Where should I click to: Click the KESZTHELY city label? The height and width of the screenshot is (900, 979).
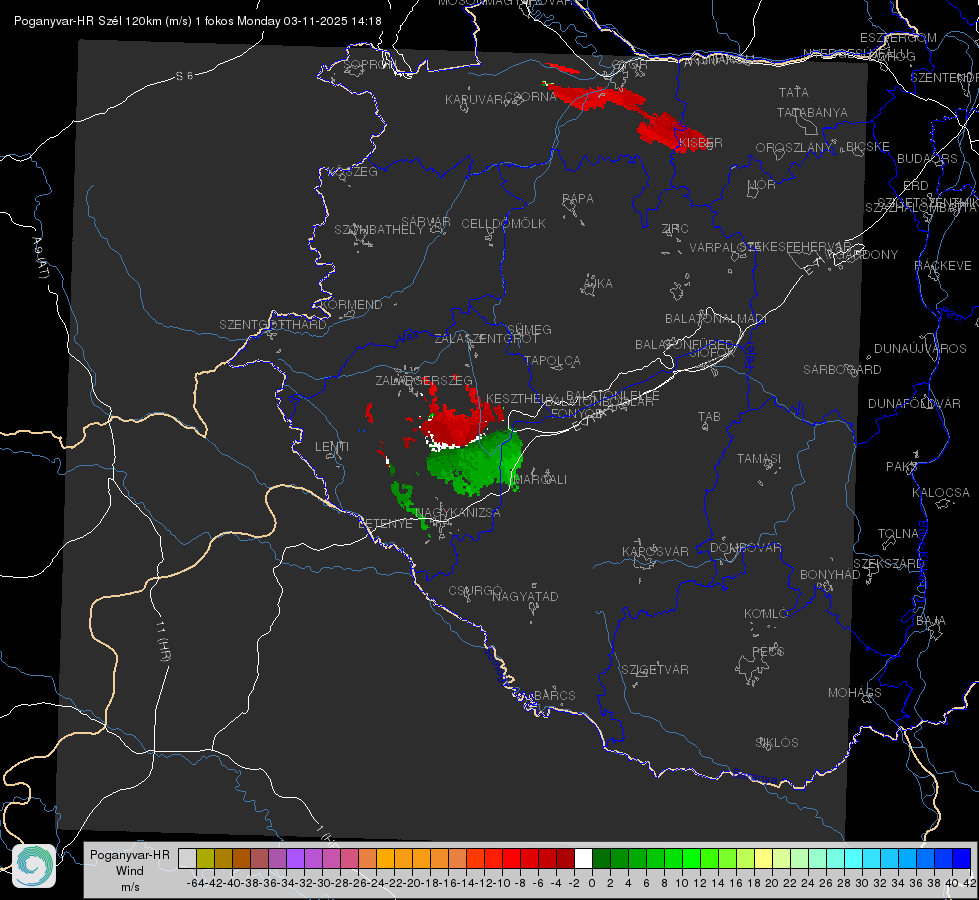coord(522,398)
